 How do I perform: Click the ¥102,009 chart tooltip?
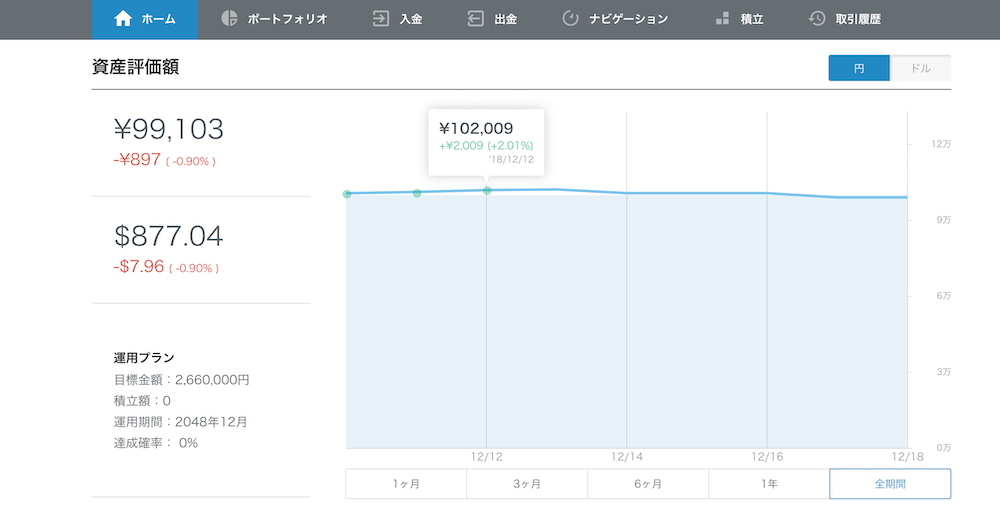pyautogui.click(x=486, y=142)
